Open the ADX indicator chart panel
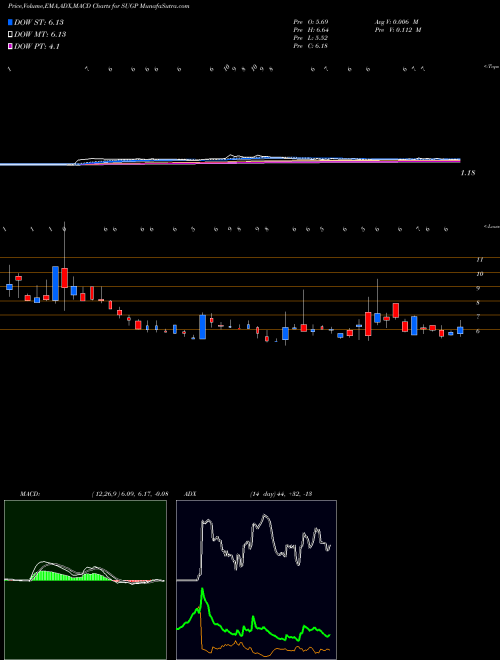Screen dimensions: 500x660 256,580
